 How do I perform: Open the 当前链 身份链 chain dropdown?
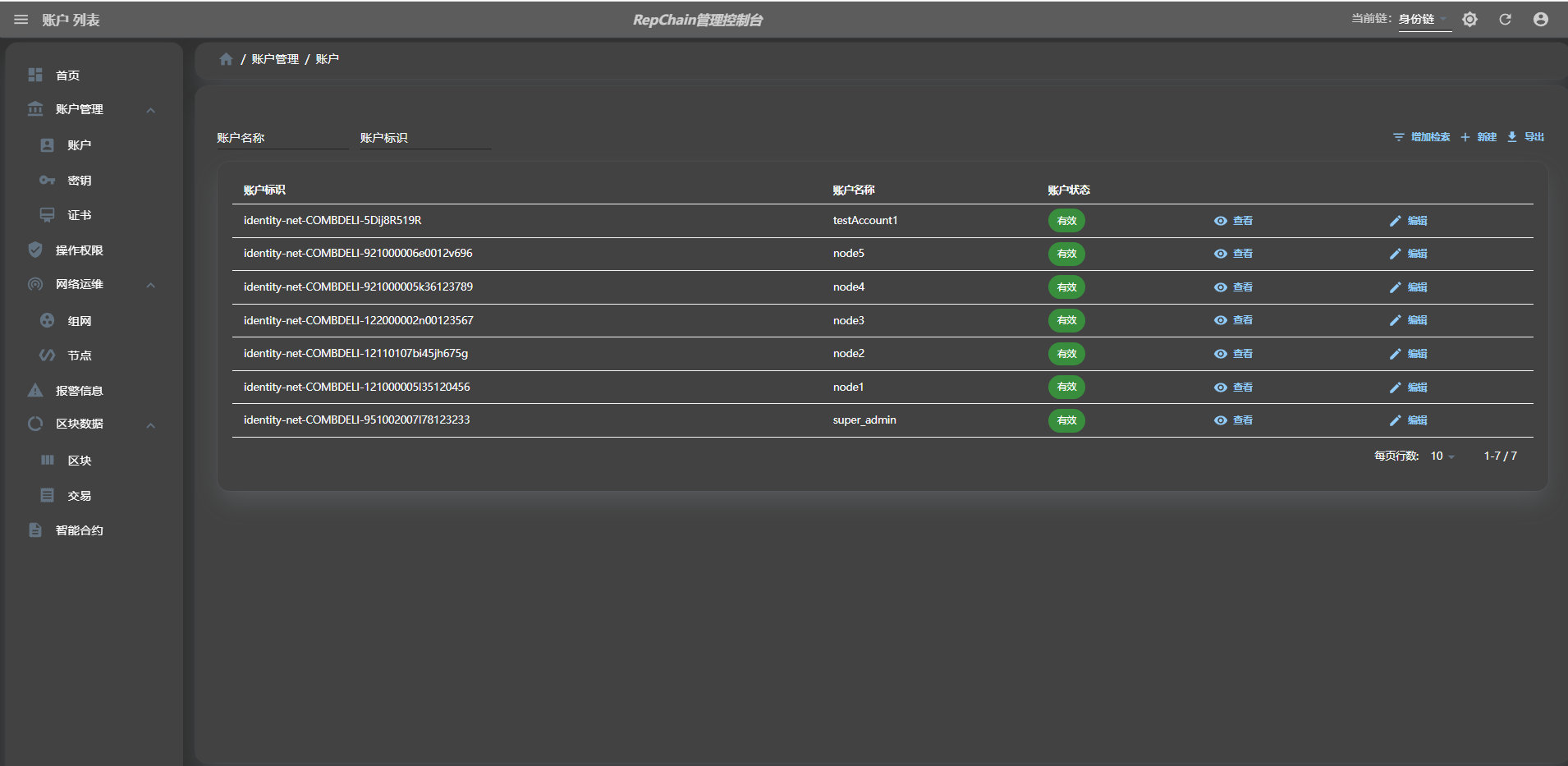click(x=1425, y=19)
